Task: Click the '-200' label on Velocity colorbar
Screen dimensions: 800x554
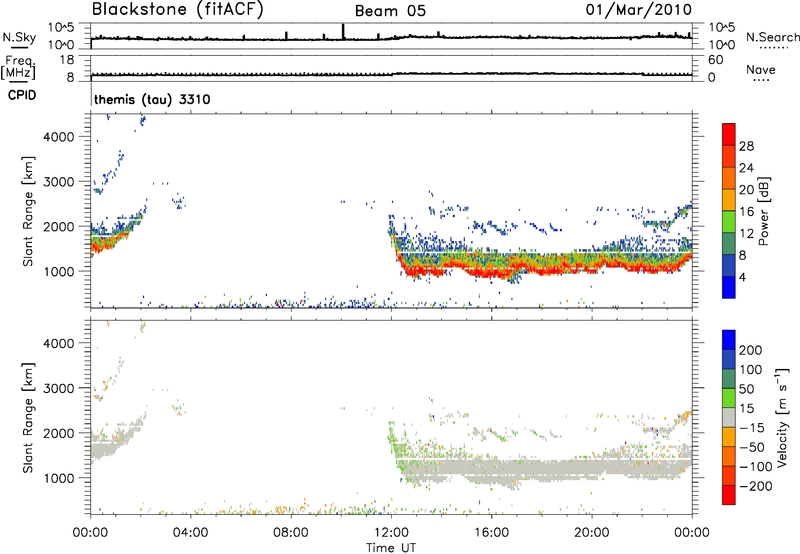Action: pyautogui.click(x=754, y=486)
